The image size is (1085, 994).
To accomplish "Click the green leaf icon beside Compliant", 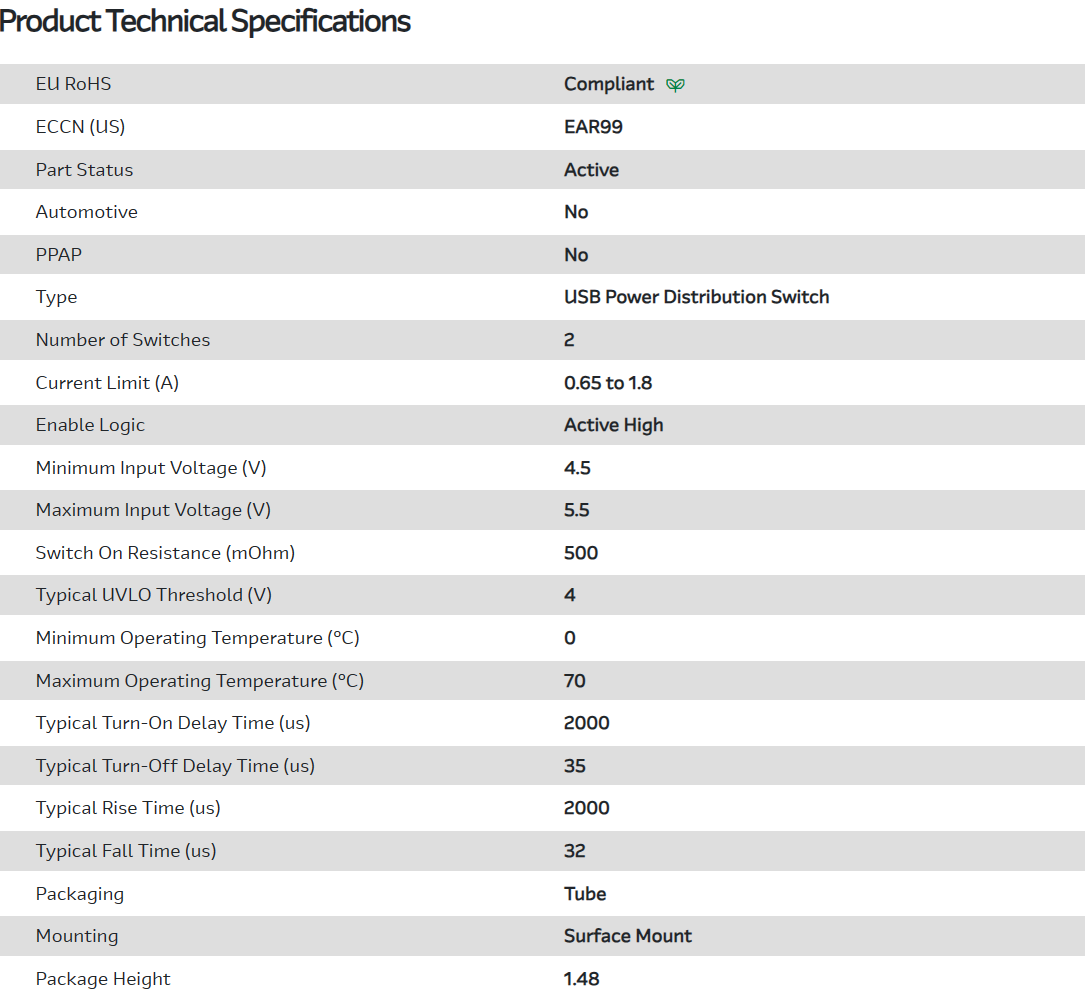I will click(676, 85).
